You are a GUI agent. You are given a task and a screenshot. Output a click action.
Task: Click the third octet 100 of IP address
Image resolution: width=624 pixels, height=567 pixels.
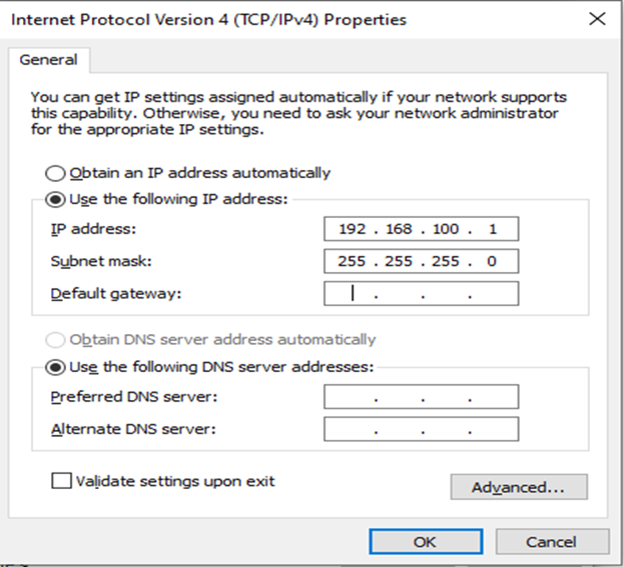pyautogui.click(x=446, y=229)
